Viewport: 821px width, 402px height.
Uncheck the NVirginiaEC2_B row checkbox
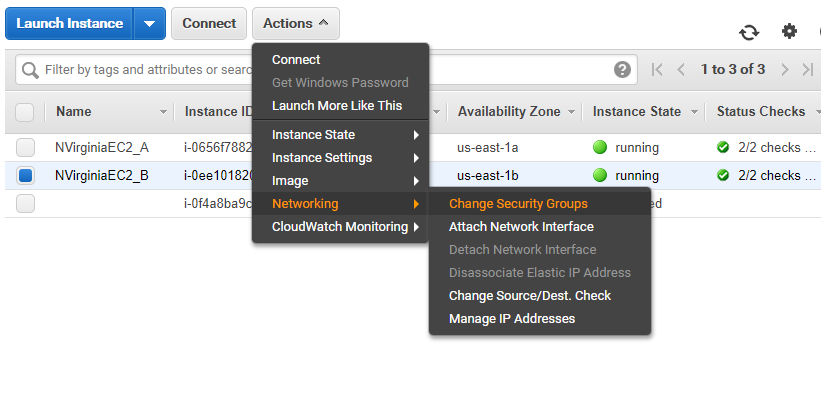point(25,176)
